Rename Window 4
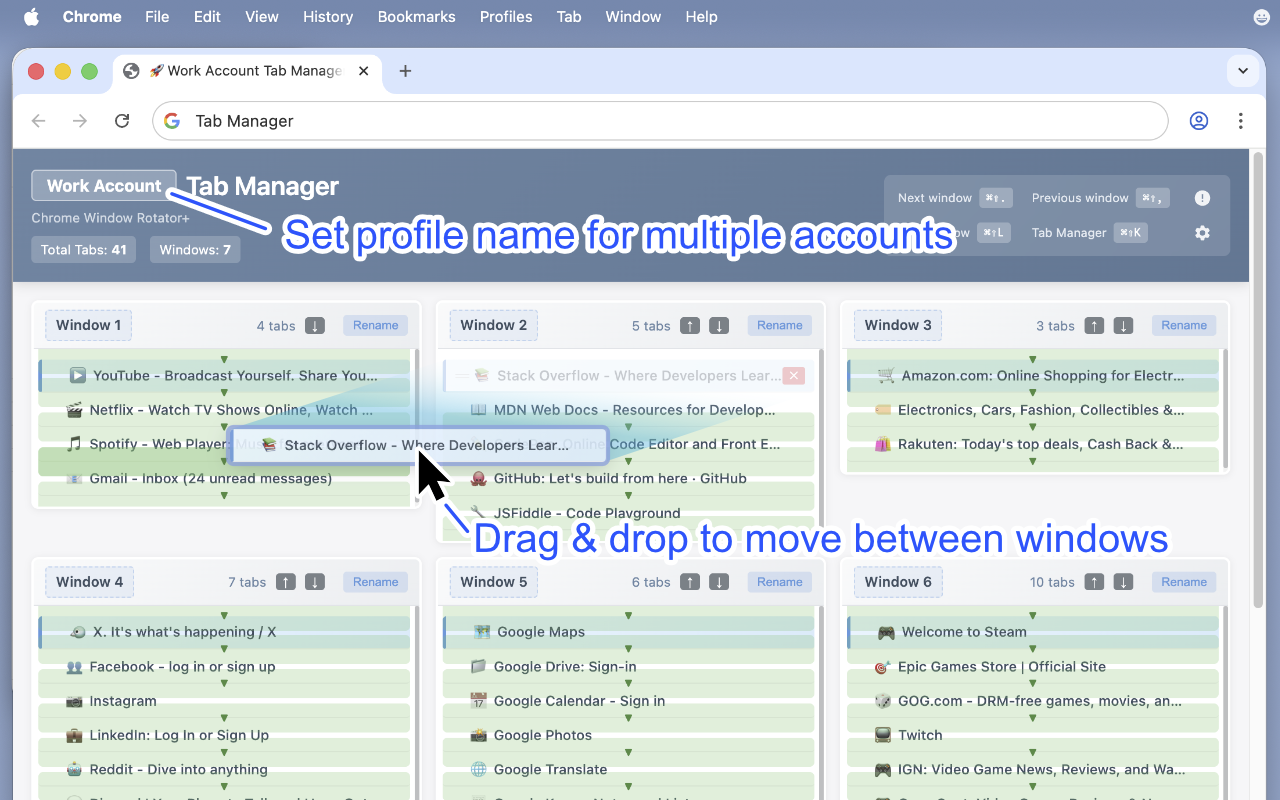This screenshot has height=800, width=1280. click(376, 582)
